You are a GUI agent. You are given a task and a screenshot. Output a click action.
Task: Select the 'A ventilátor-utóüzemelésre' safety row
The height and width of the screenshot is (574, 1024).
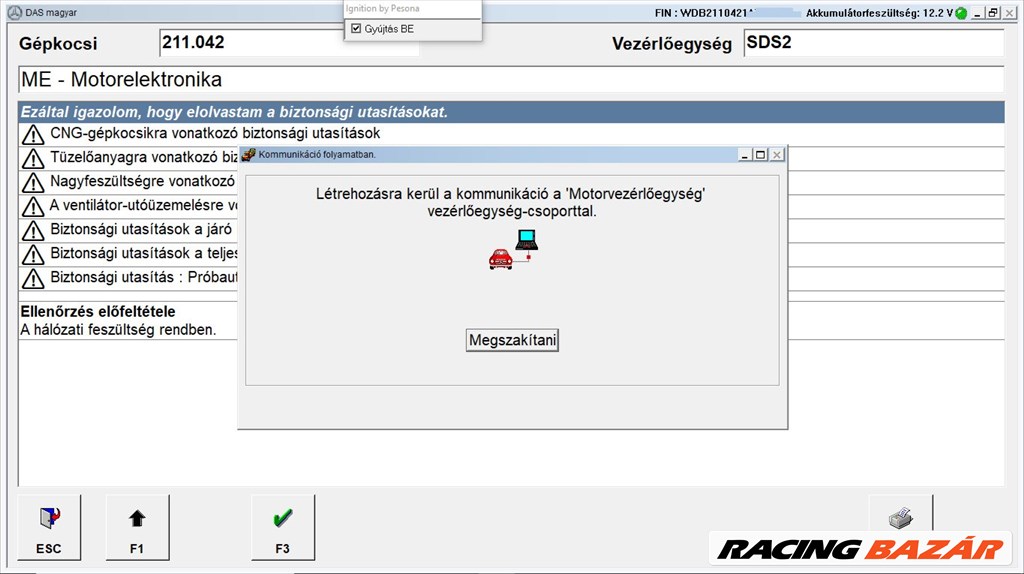pyautogui.click(x=129, y=206)
